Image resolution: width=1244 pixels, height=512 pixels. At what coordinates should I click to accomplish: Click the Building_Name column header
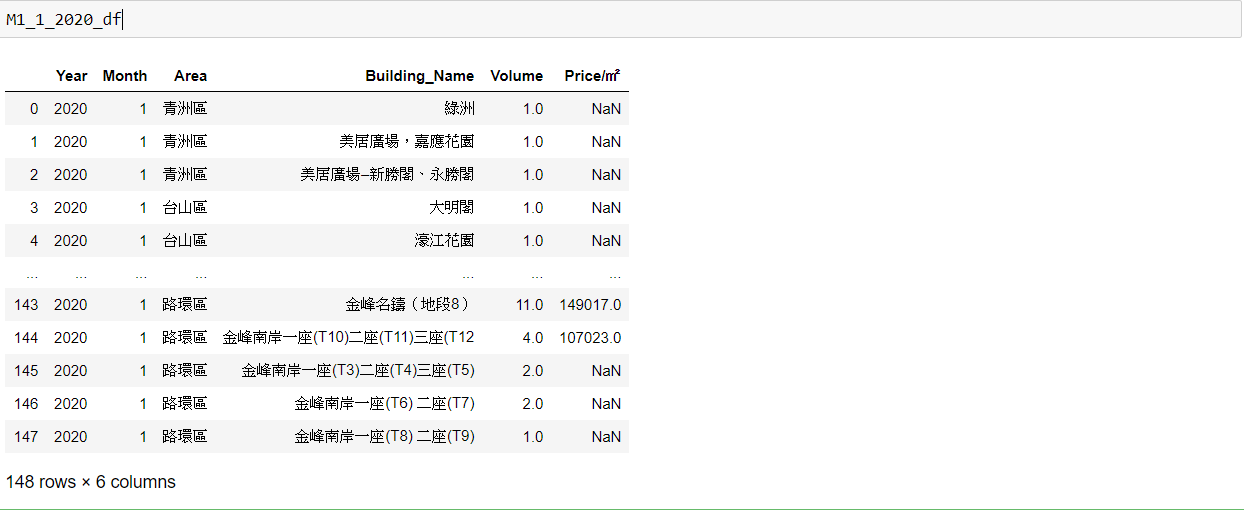420,76
